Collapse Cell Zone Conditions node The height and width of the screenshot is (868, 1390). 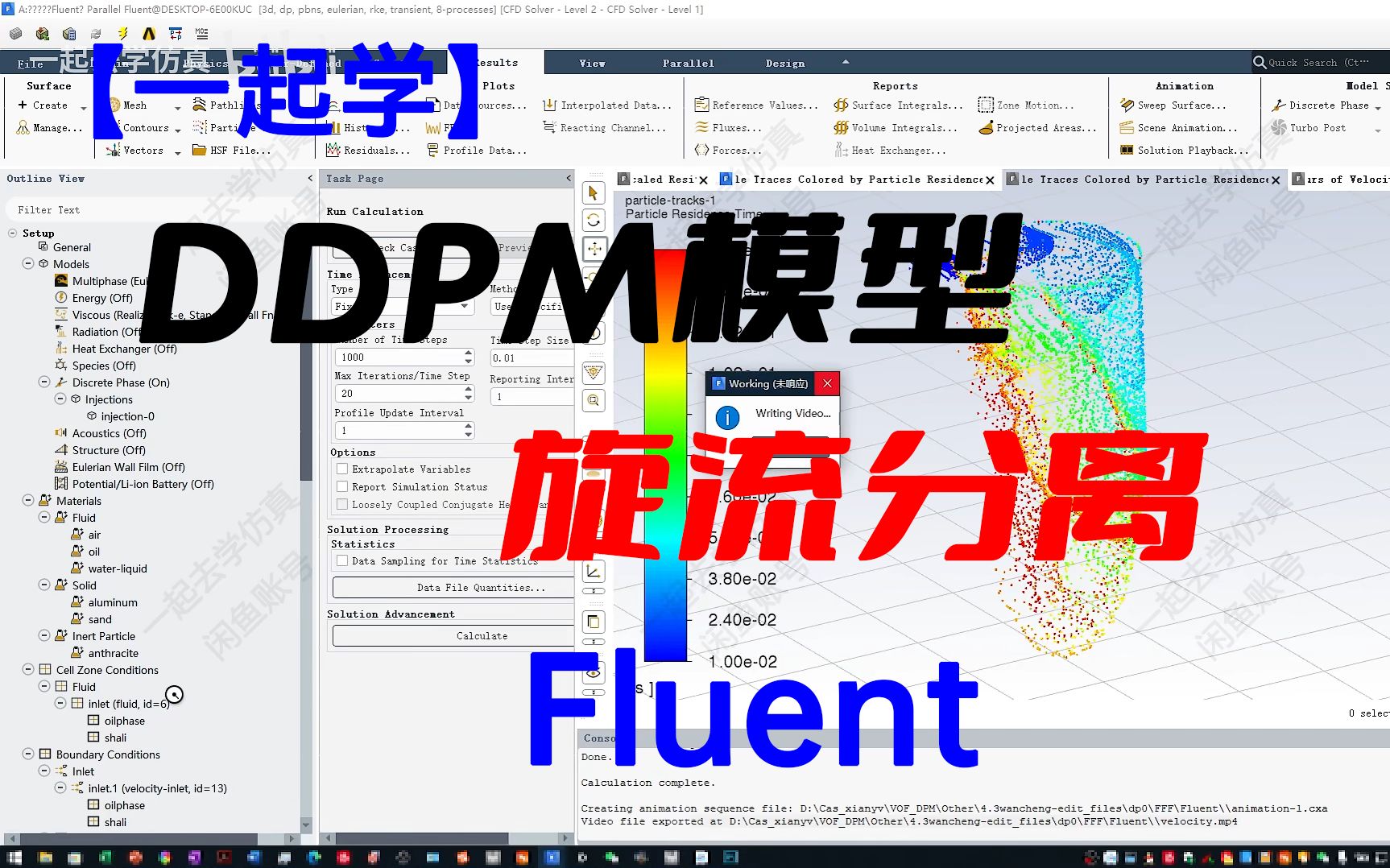click(x=28, y=669)
